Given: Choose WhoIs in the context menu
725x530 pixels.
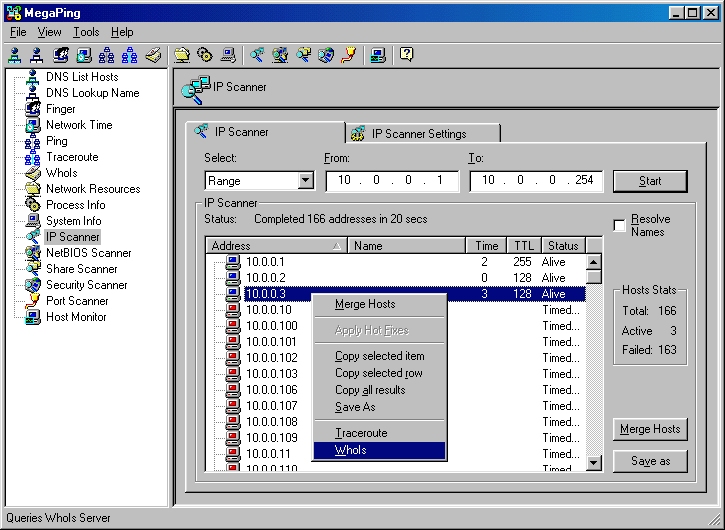Looking at the screenshot, I should tap(379, 450).
